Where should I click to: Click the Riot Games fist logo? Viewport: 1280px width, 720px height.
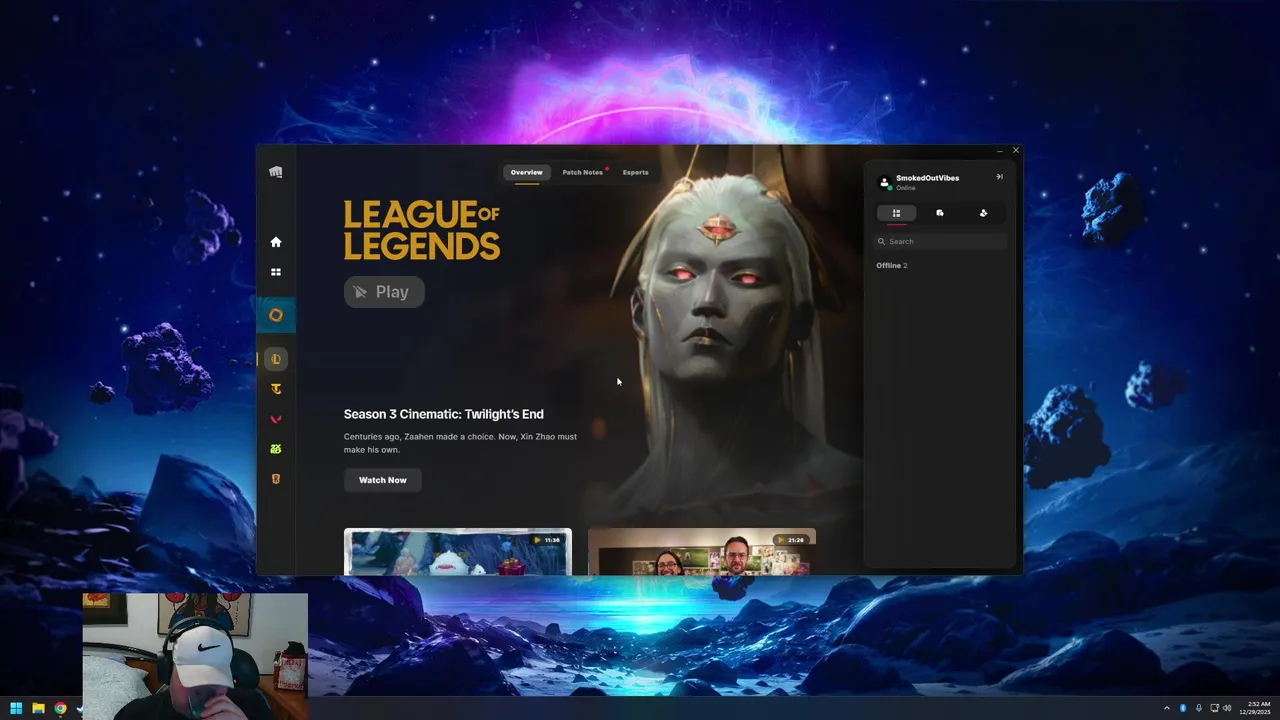(276, 172)
